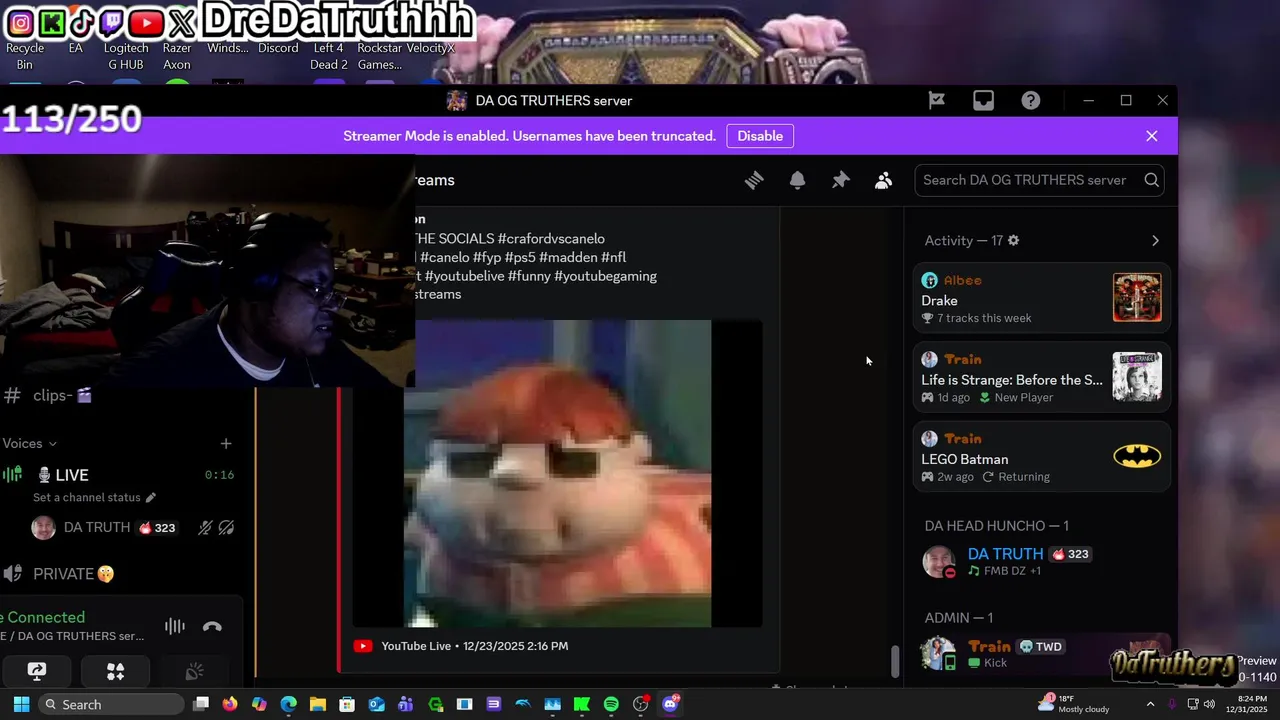
Task: Show pinned messages pin icon
Action: 840,180
